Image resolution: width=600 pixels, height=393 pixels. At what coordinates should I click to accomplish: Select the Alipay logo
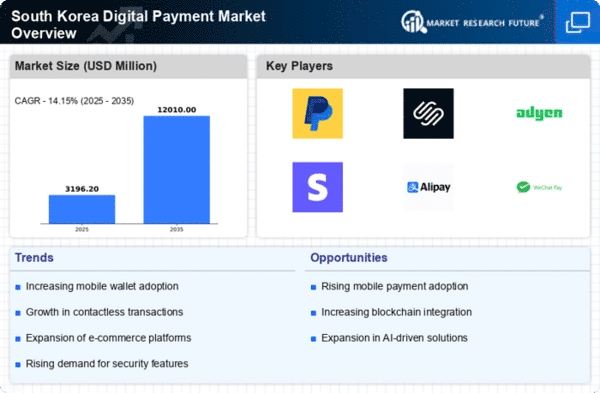coord(429,187)
